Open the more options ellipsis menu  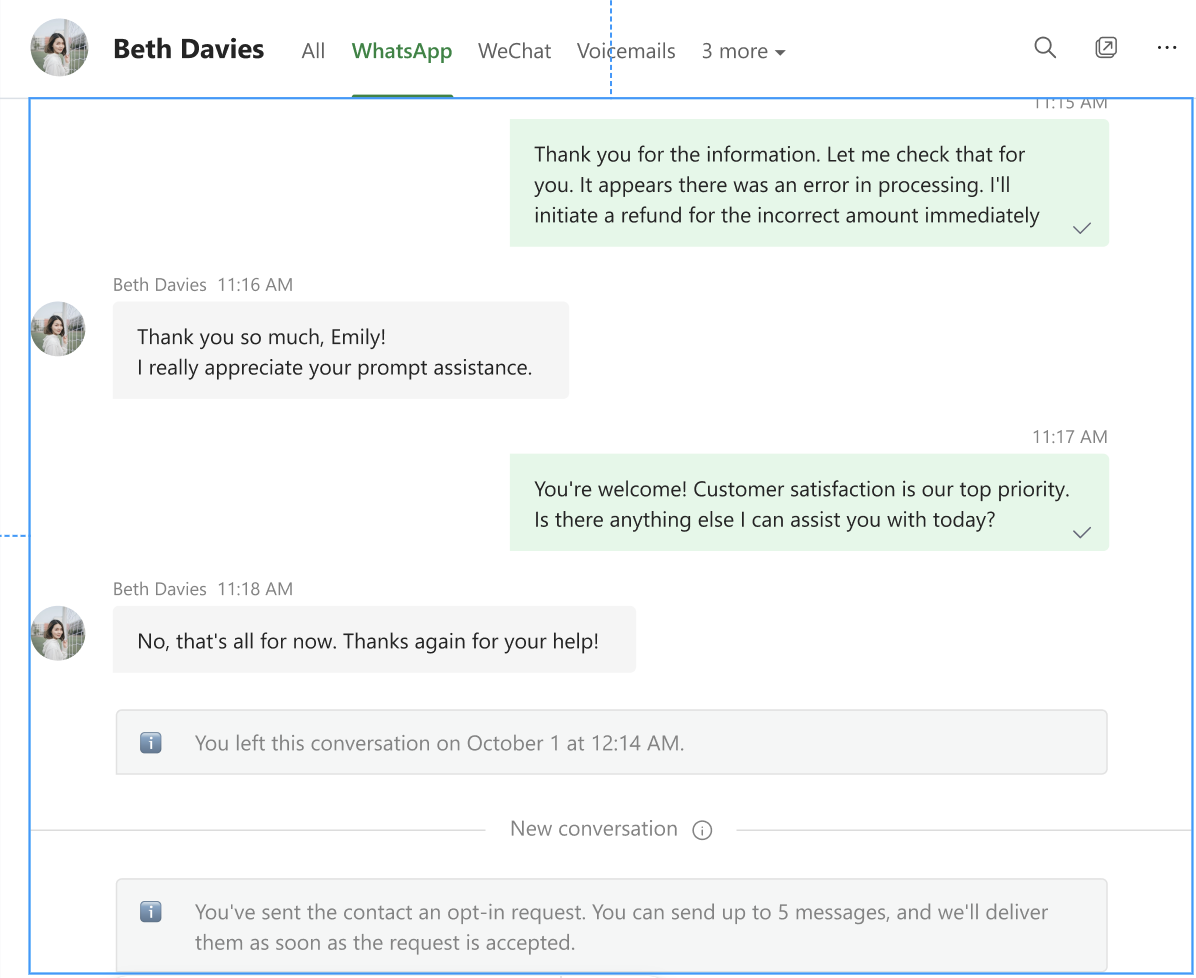click(1167, 47)
